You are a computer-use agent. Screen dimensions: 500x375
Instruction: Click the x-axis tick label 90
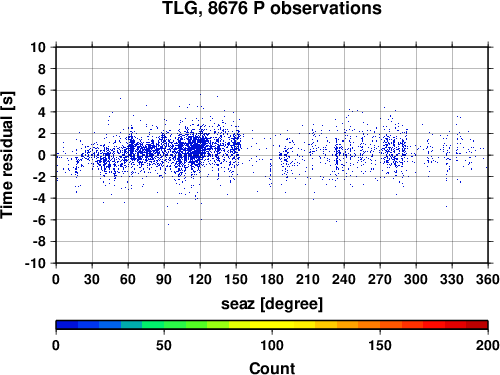[164, 279]
